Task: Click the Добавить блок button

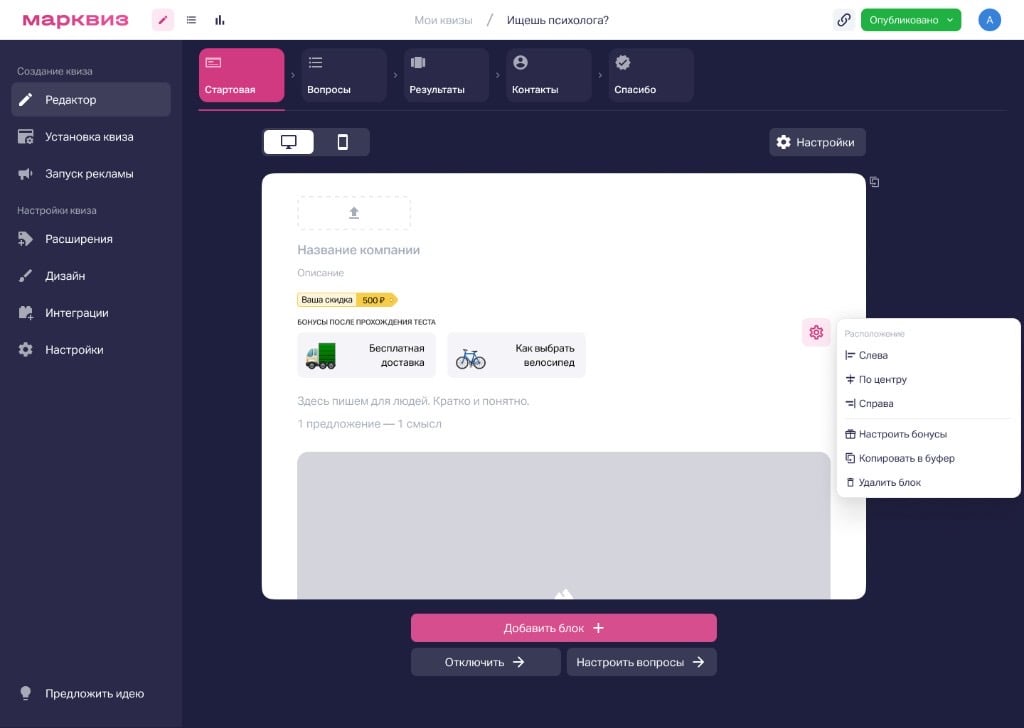Action: [564, 627]
